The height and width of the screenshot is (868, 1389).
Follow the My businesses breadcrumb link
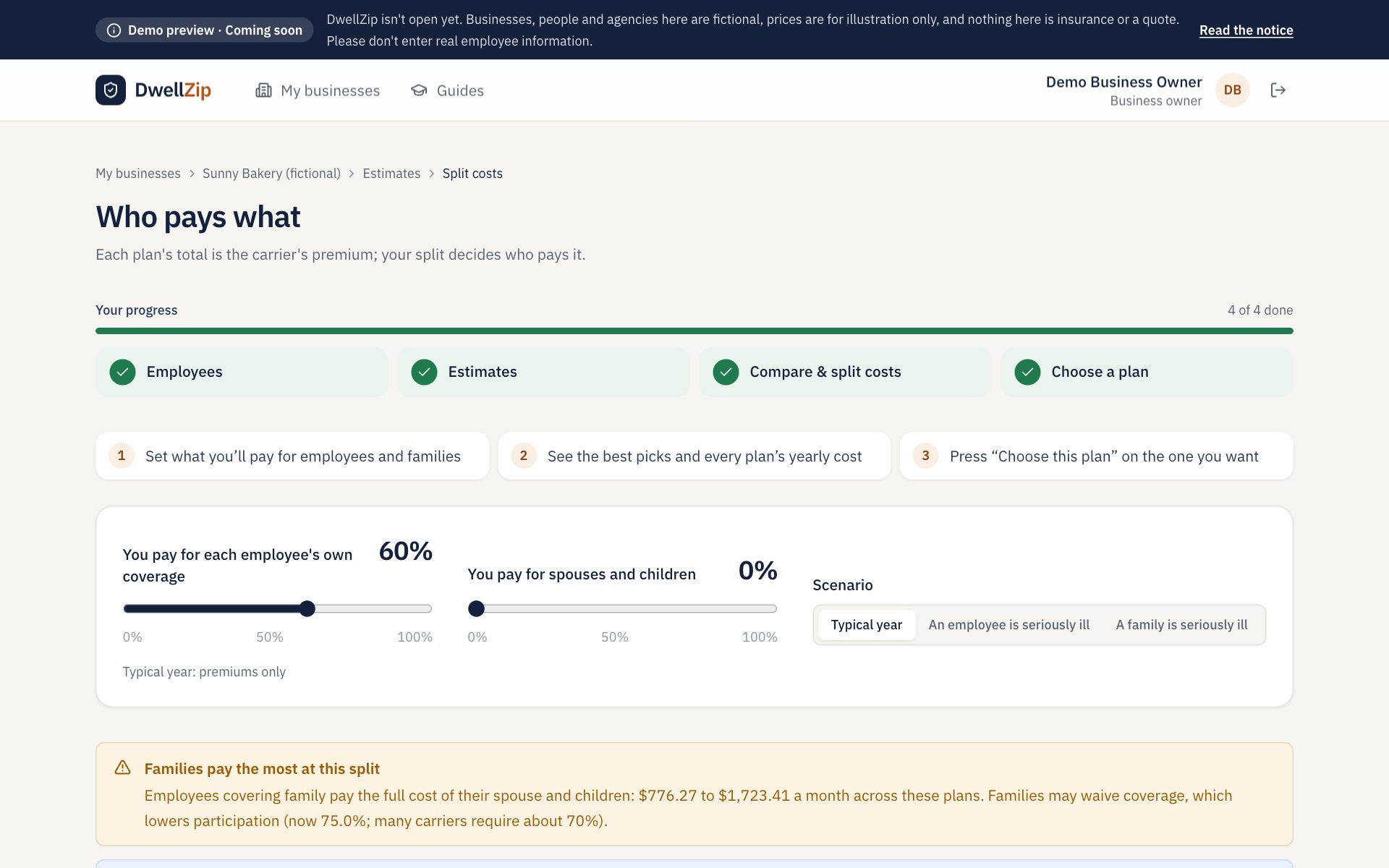coord(138,174)
